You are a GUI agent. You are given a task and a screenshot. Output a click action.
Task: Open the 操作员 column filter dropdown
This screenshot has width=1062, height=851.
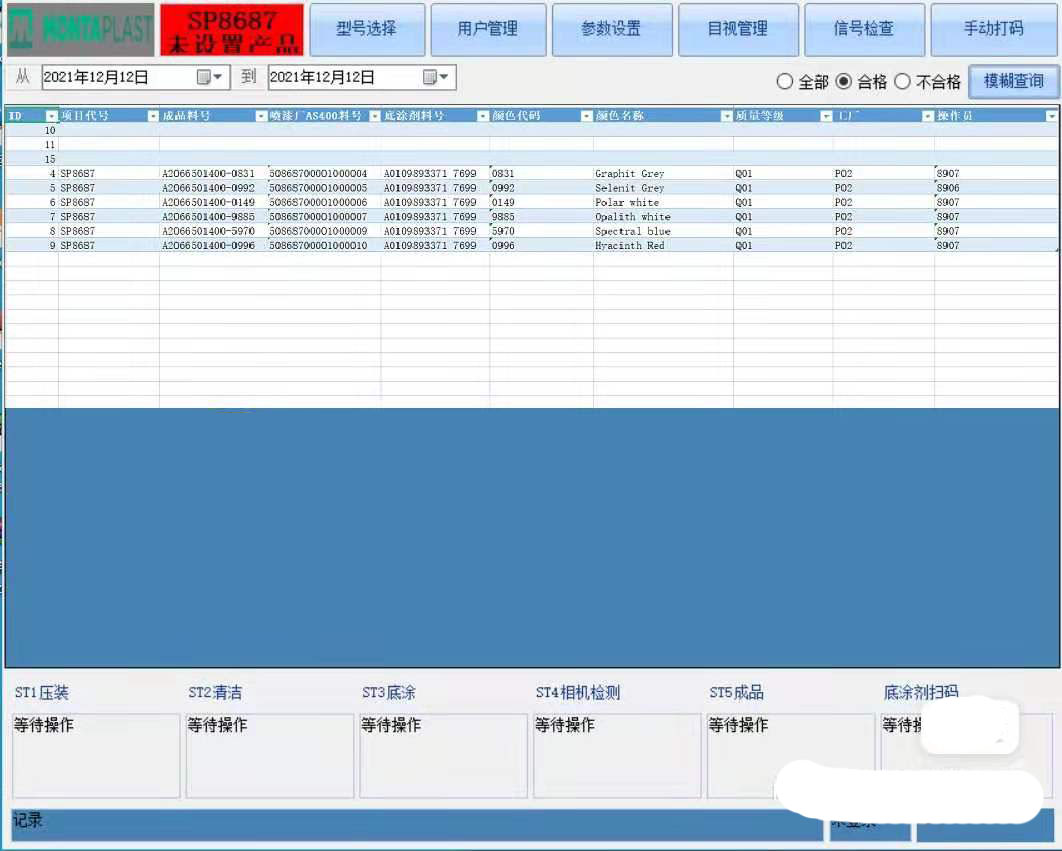tap(1051, 116)
